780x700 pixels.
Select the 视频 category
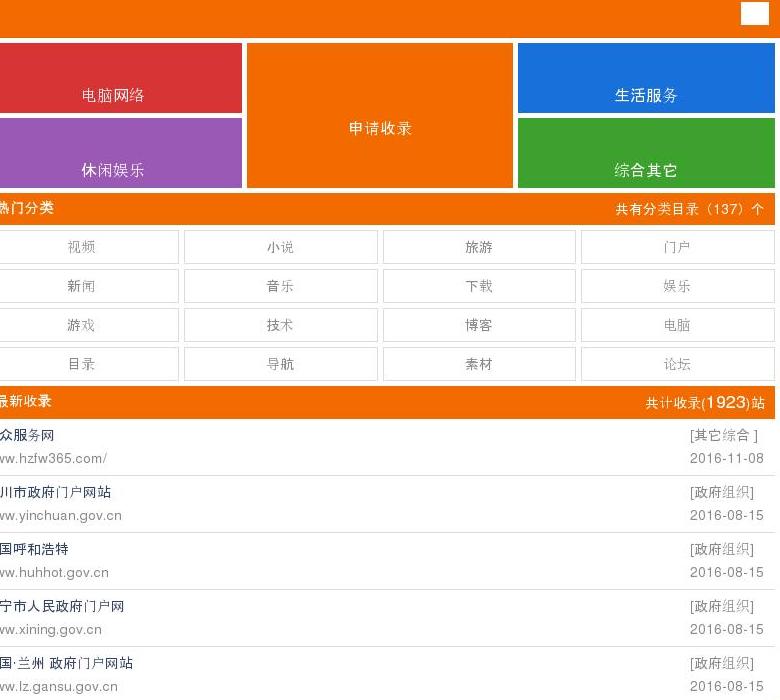(89, 247)
